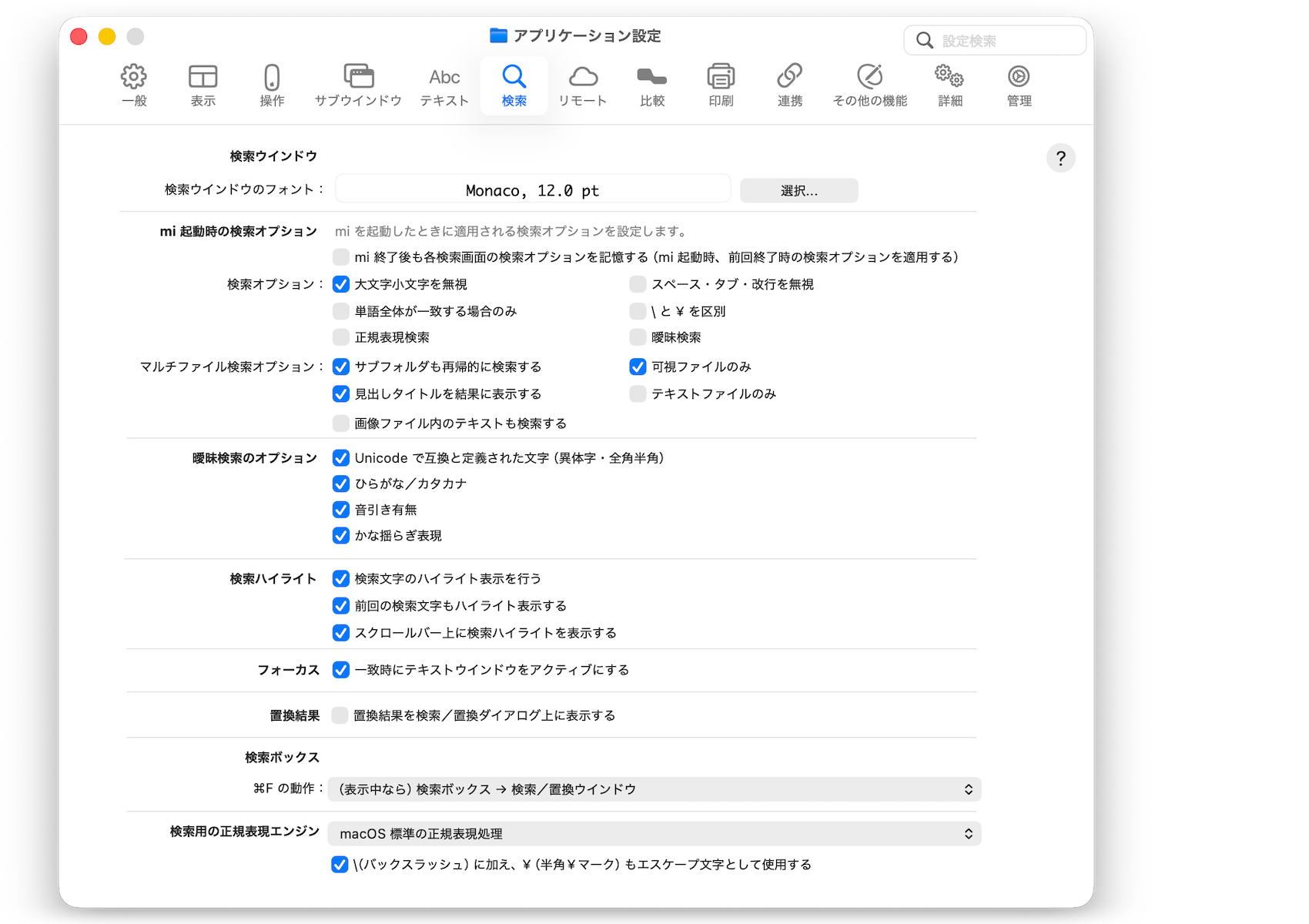Select the 操作 mouse operation icon

(x=272, y=77)
